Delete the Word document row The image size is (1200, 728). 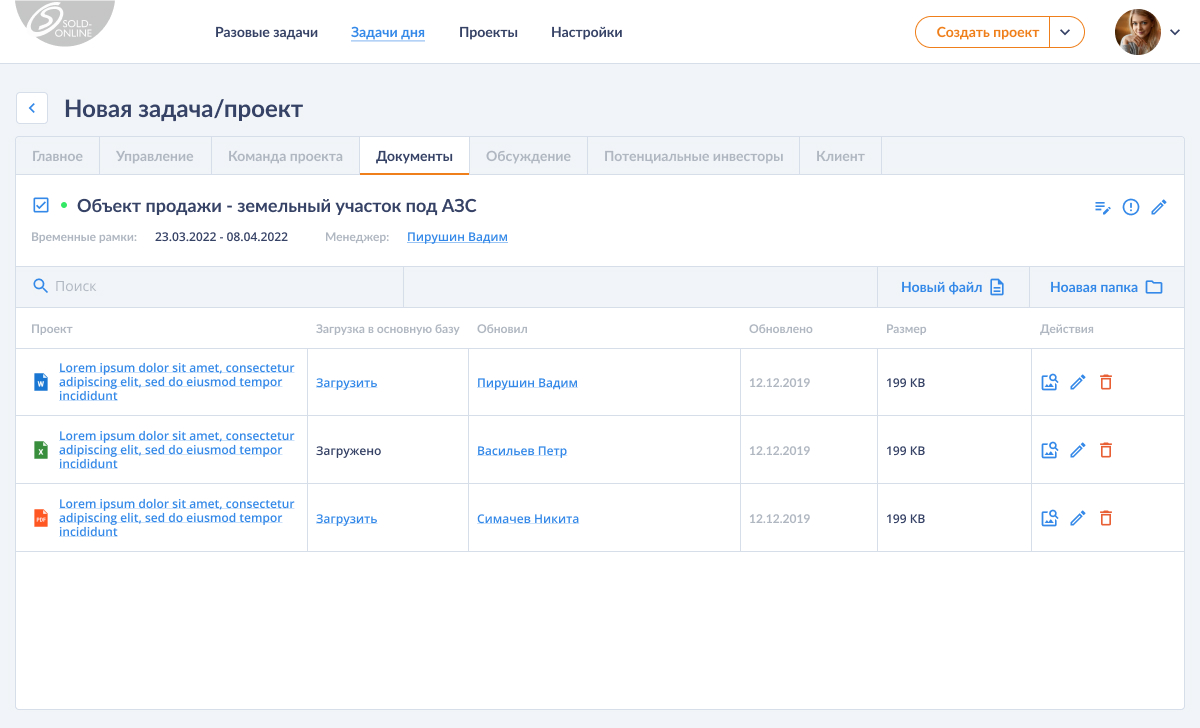pos(1105,382)
